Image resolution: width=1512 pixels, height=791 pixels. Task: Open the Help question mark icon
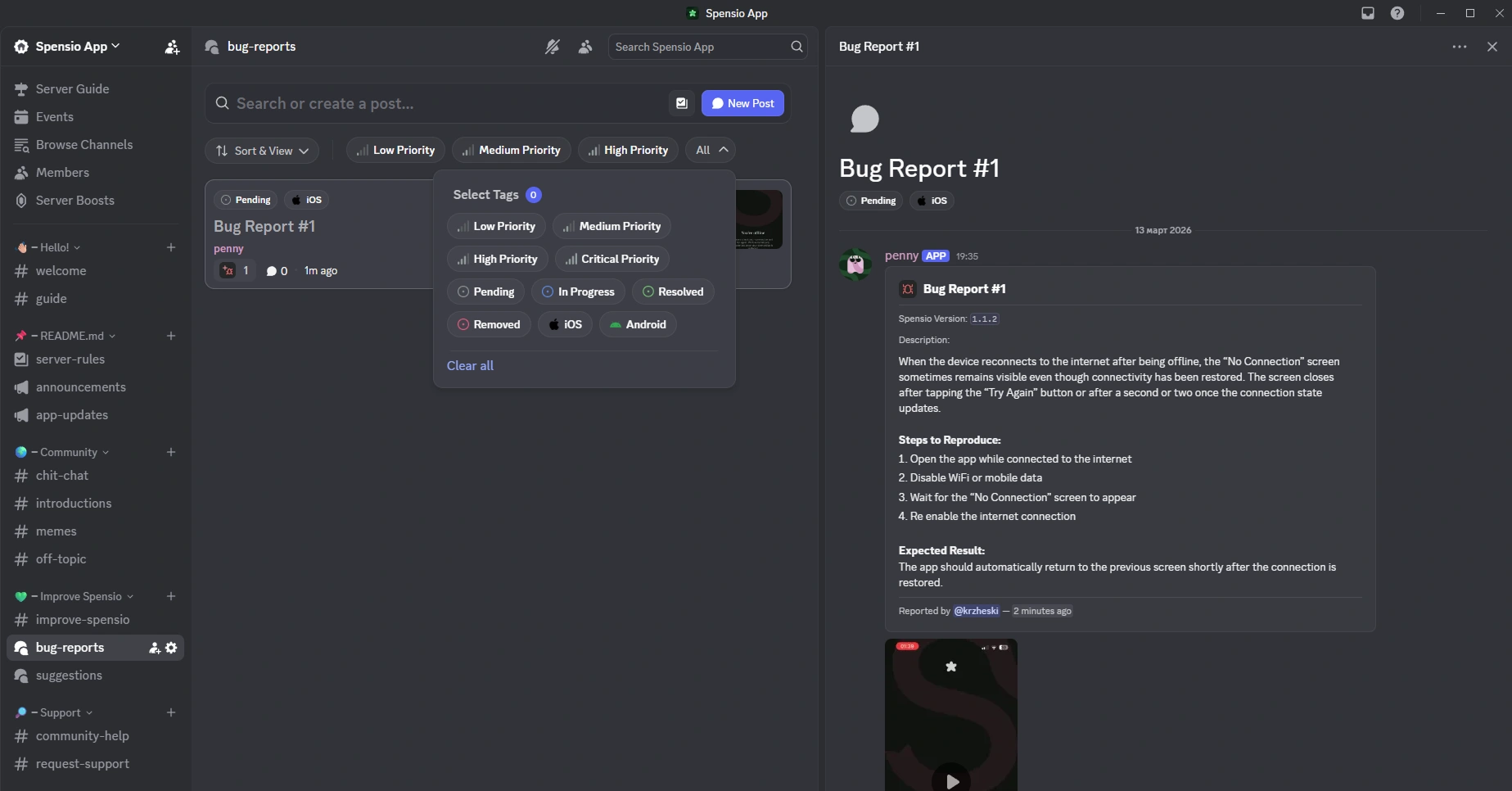point(1397,13)
